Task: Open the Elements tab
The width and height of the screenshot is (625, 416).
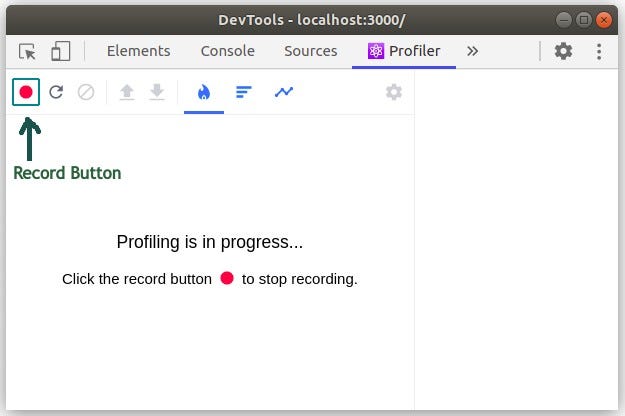Action: pyautogui.click(x=139, y=51)
